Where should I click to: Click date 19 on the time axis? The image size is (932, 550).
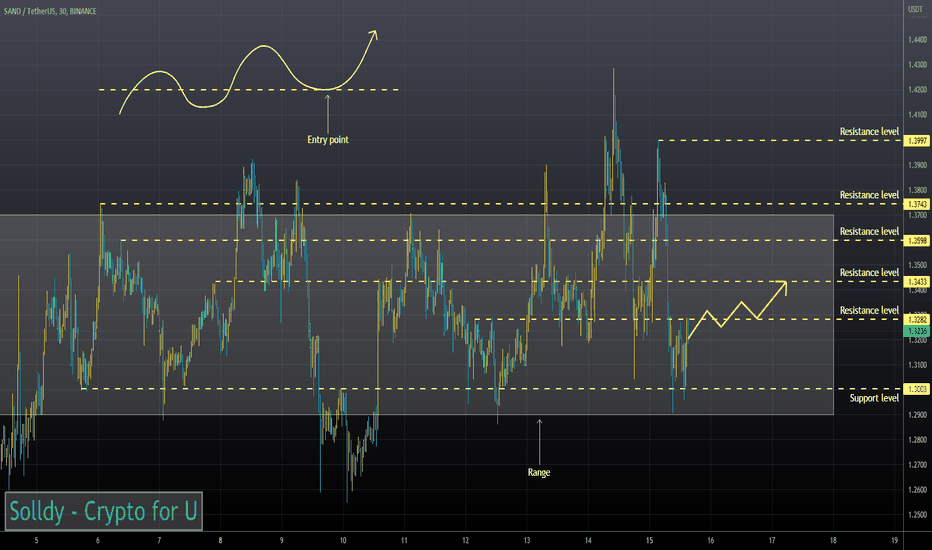[x=895, y=540]
